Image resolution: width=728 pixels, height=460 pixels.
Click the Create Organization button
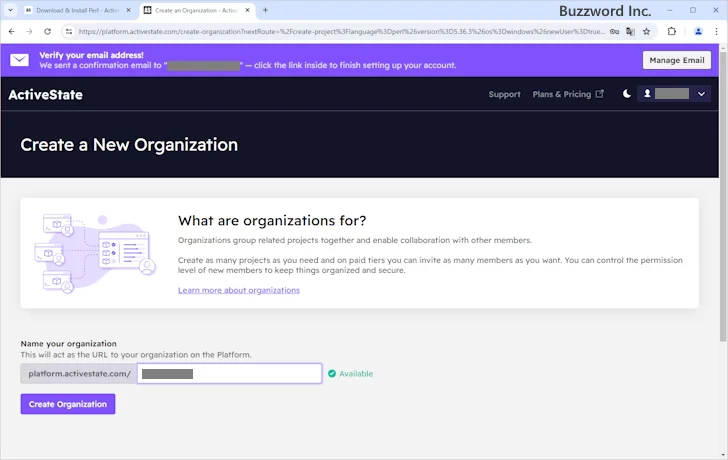(68, 404)
